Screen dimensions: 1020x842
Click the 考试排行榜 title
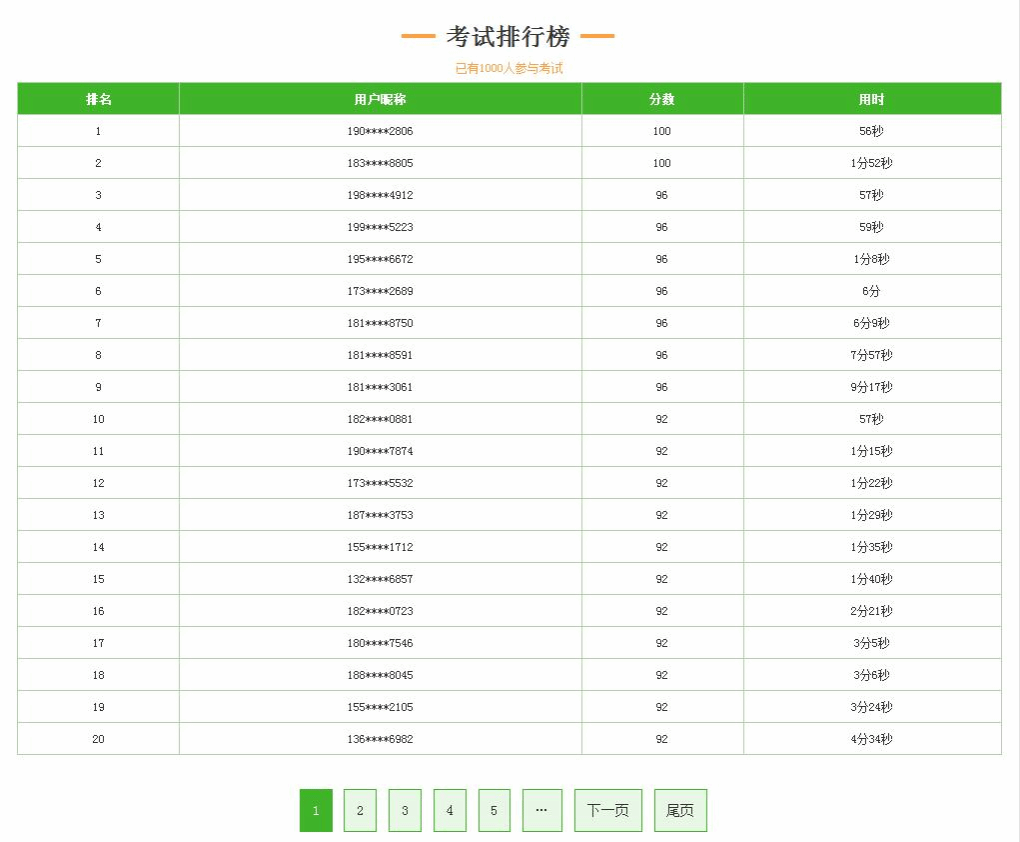click(x=508, y=37)
